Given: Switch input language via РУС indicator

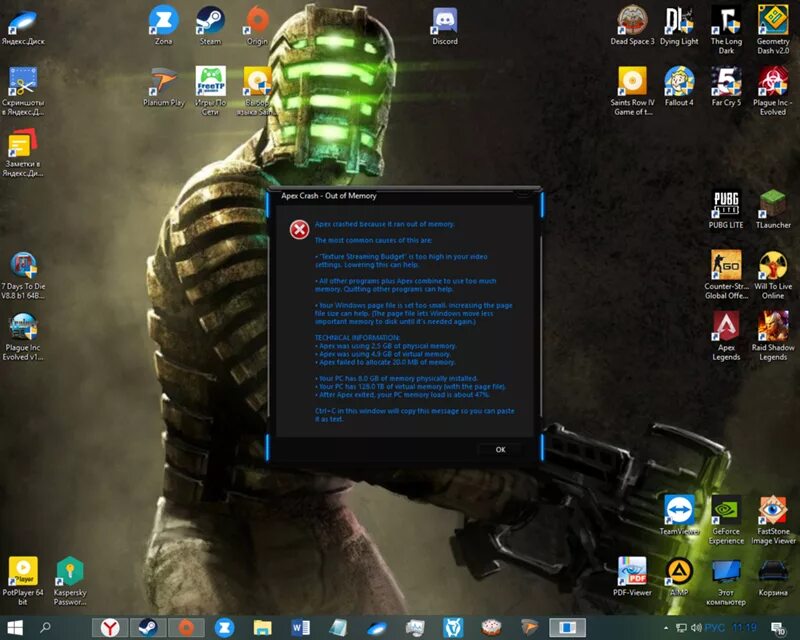Looking at the screenshot, I should coord(714,628).
